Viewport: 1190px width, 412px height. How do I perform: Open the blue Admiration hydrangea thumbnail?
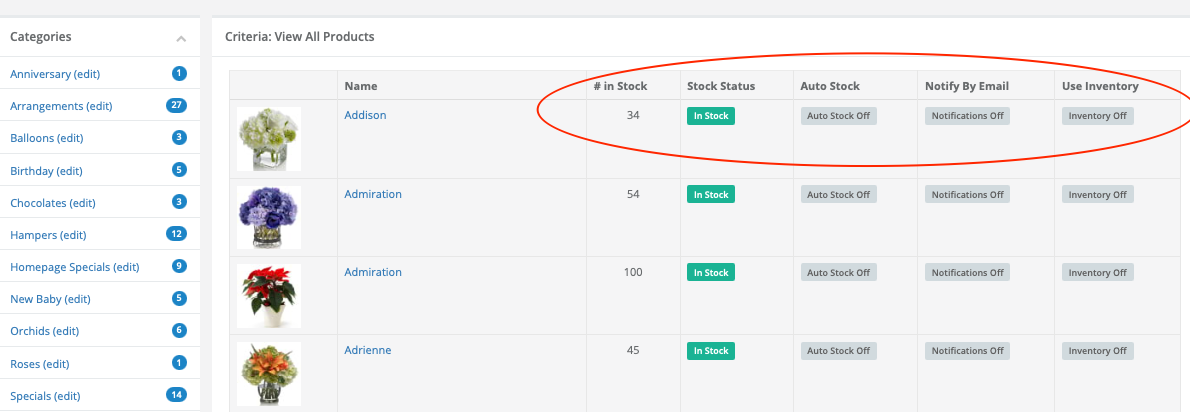[x=269, y=217]
